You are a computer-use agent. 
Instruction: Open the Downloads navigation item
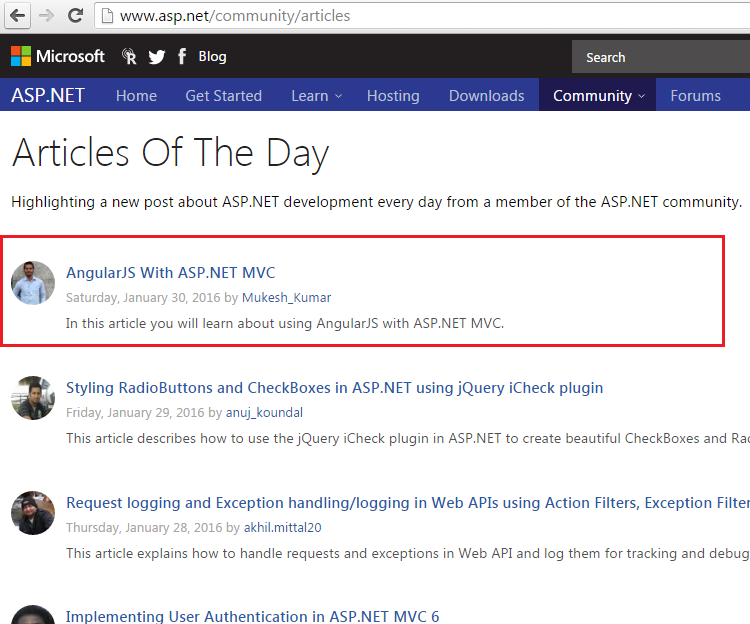(486, 96)
